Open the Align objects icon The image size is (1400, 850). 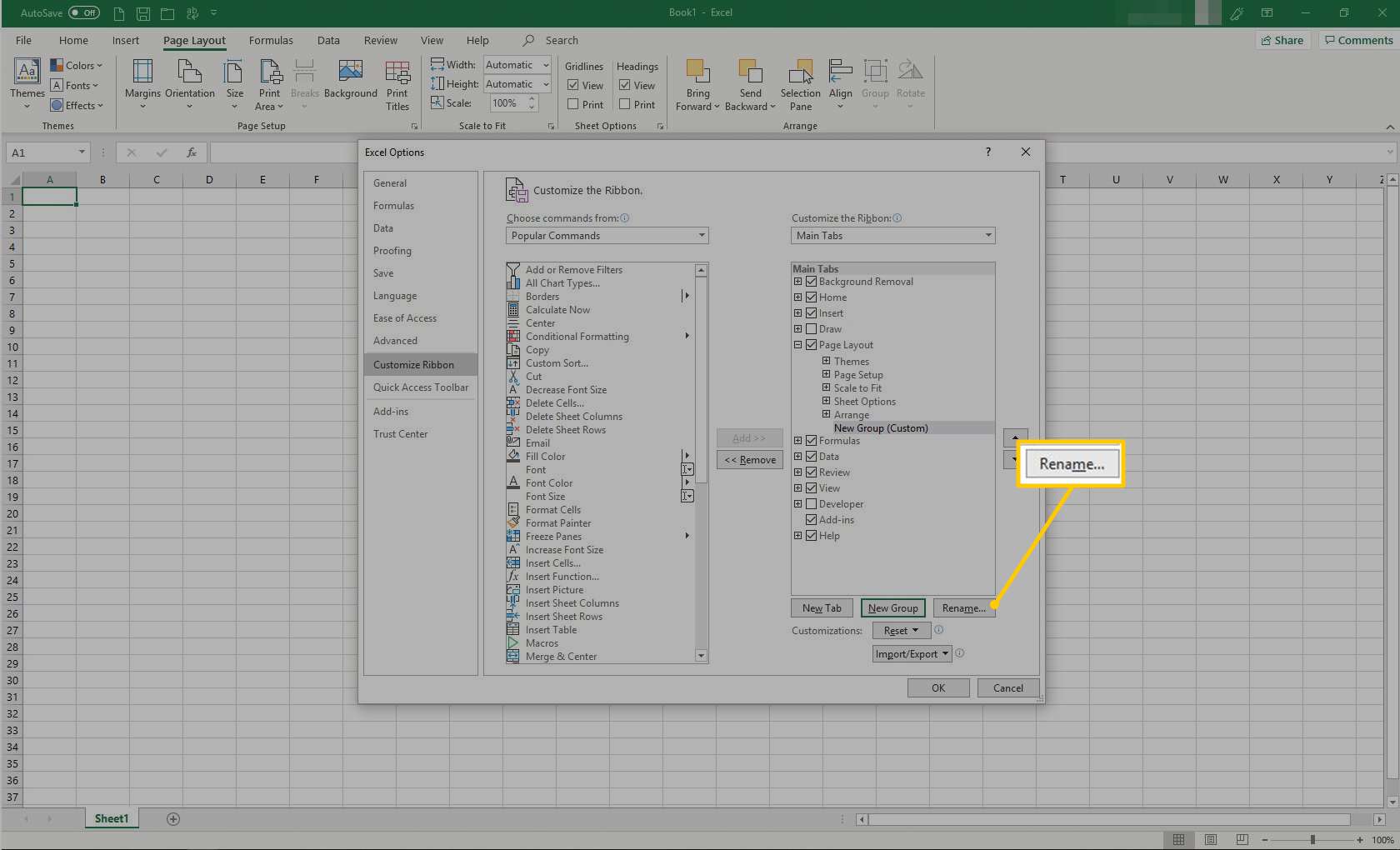(840, 72)
